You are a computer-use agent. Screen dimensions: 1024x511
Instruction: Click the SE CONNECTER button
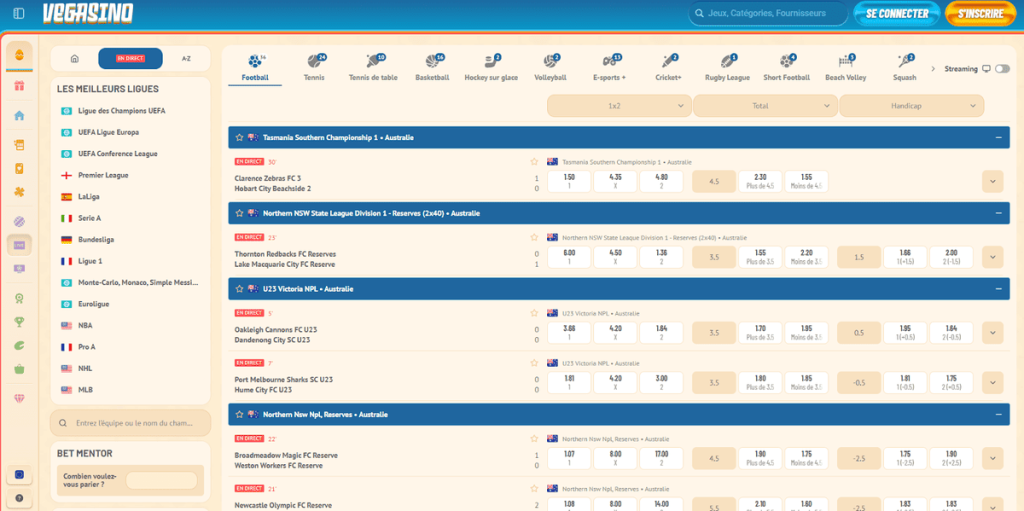click(x=897, y=14)
